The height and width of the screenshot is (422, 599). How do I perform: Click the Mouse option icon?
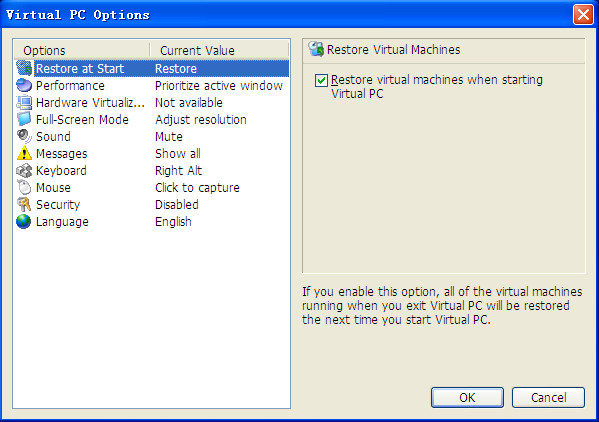click(24, 188)
